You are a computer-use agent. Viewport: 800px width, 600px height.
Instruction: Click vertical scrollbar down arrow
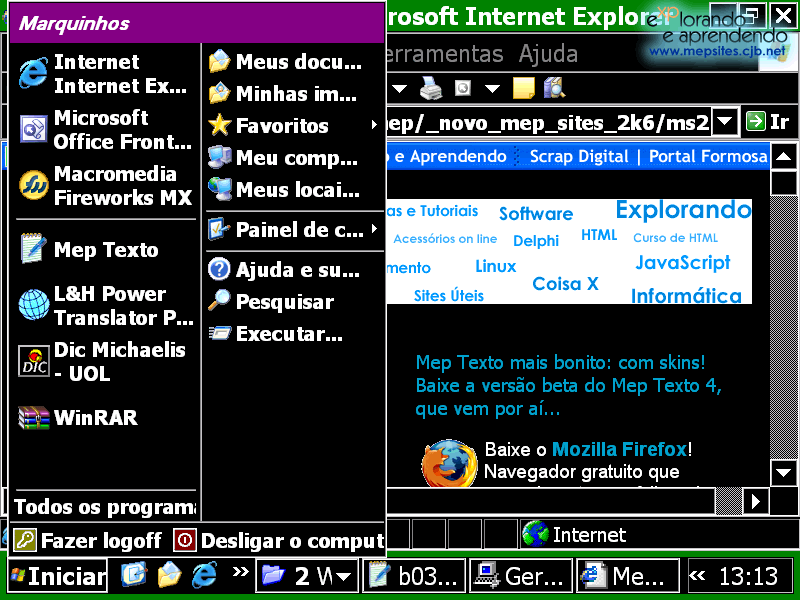click(783, 472)
